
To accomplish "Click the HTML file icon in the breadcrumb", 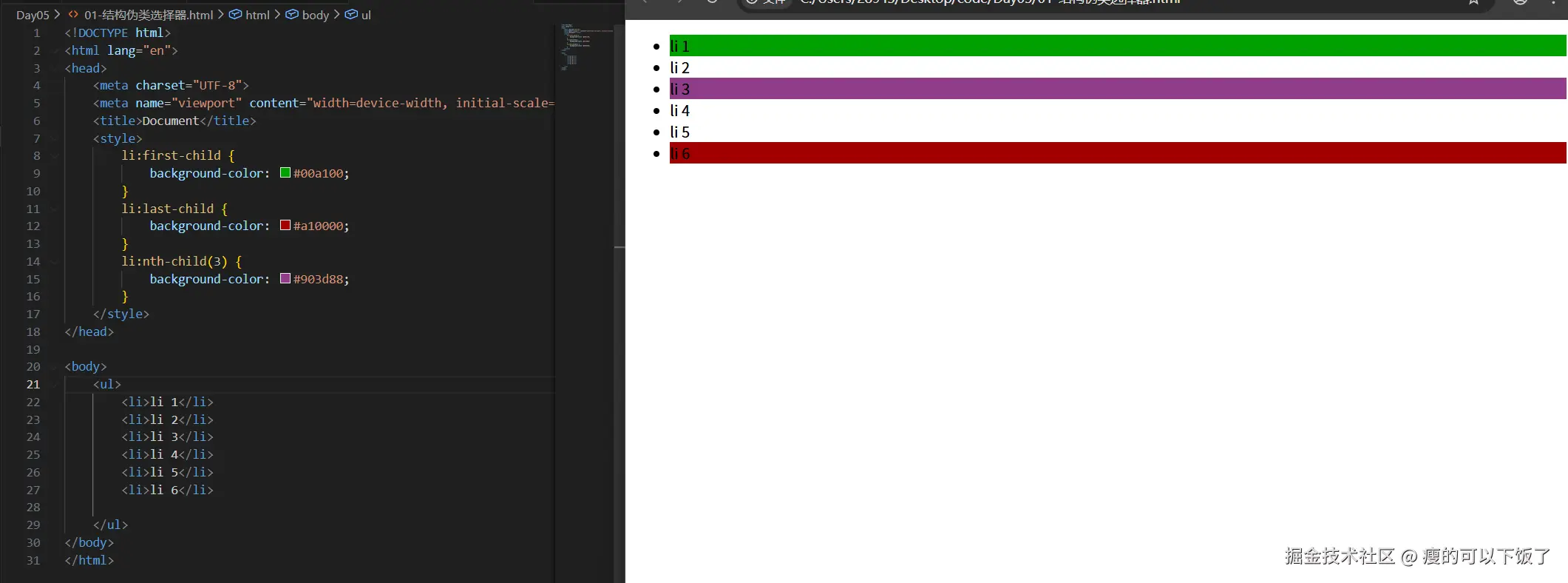I will (x=73, y=14).
